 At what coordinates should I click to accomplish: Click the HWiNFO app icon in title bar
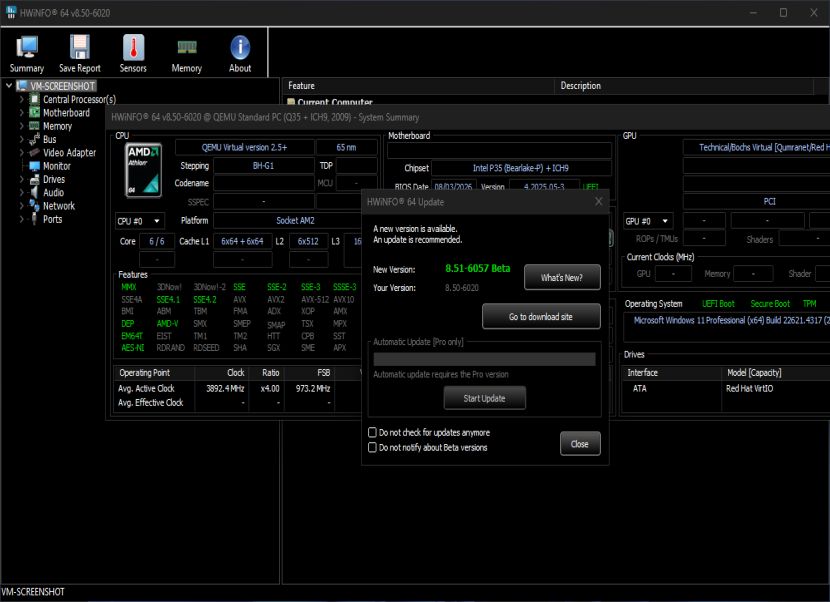11,12
